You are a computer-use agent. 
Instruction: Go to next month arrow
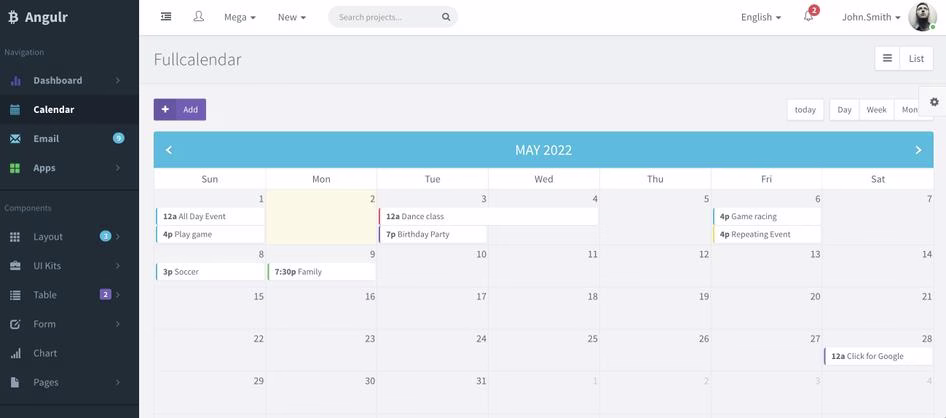click(918, 150)
